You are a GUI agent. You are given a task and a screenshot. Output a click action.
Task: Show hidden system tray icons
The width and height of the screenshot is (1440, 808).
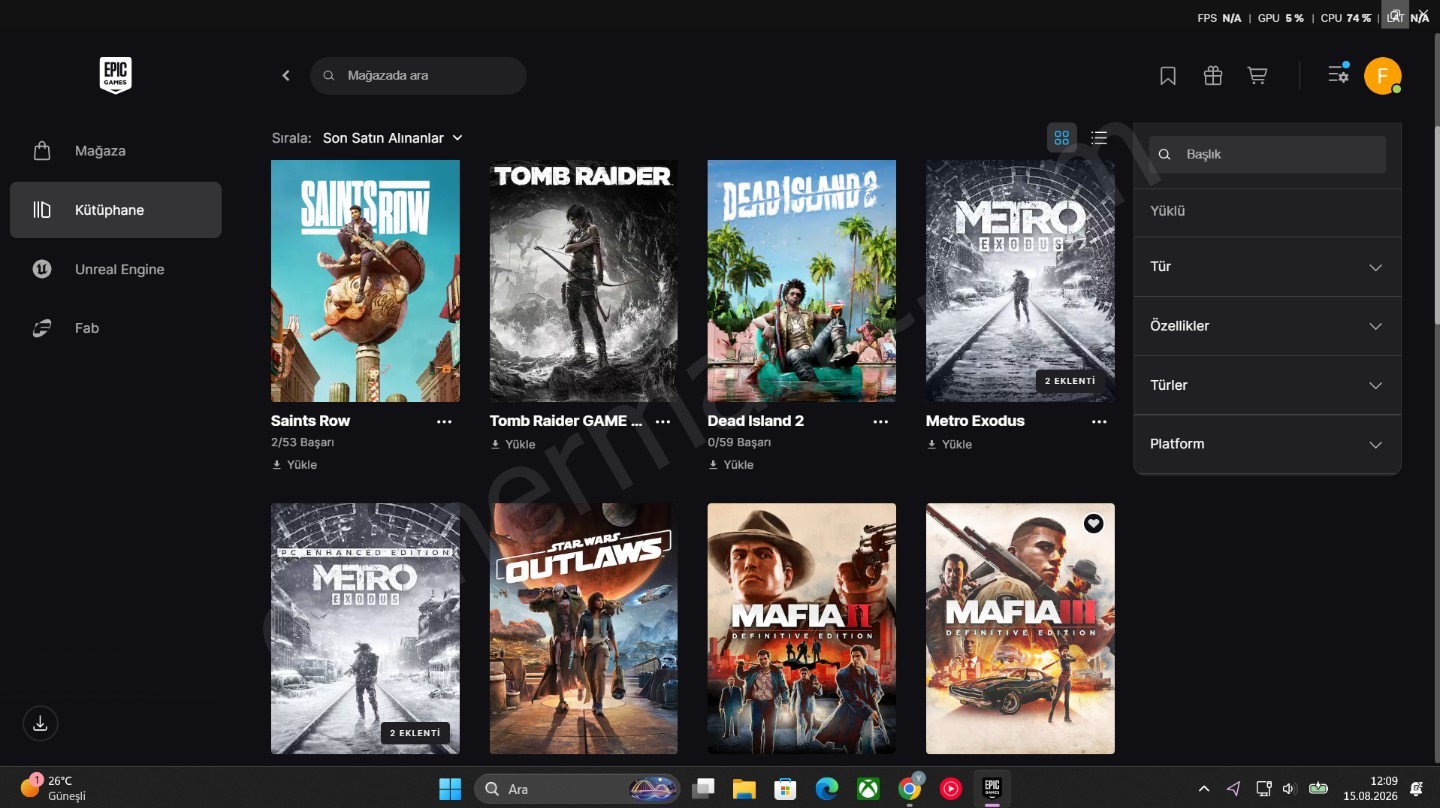1204,789
